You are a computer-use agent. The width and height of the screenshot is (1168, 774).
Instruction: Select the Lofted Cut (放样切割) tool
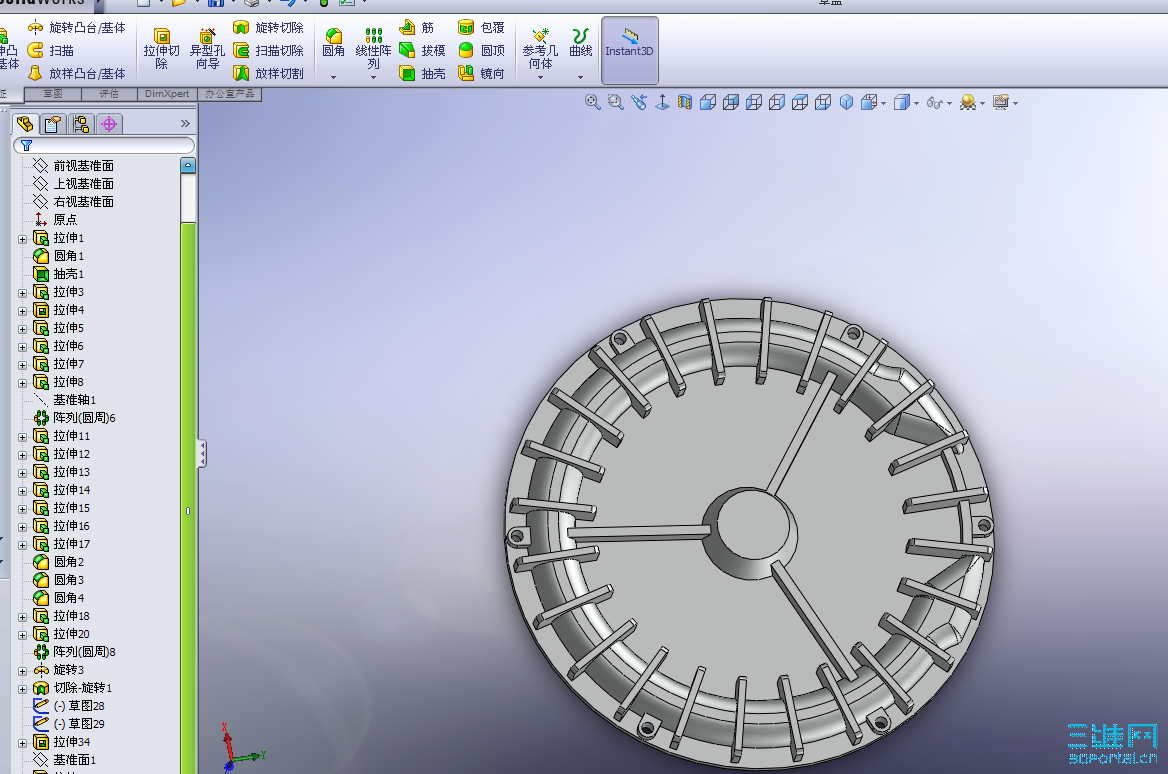pyautogui.click(x=268, y=74)
